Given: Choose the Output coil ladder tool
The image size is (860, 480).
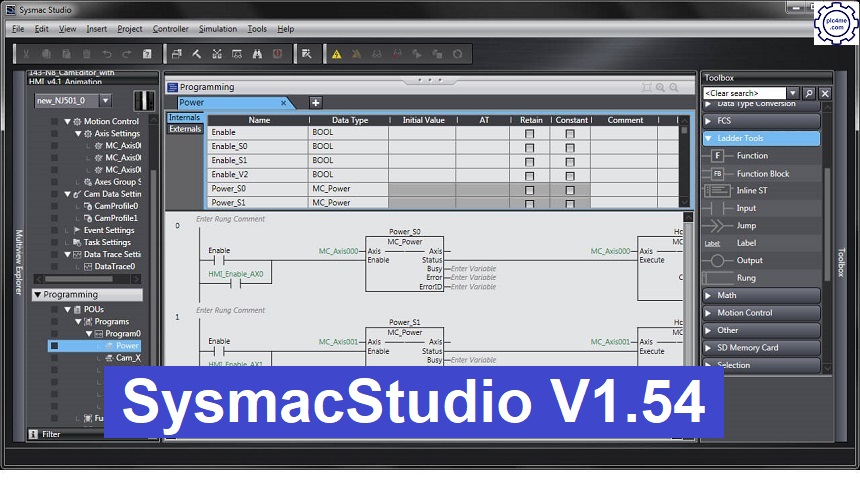Looking at the screenshot, I should click(749, 260).
